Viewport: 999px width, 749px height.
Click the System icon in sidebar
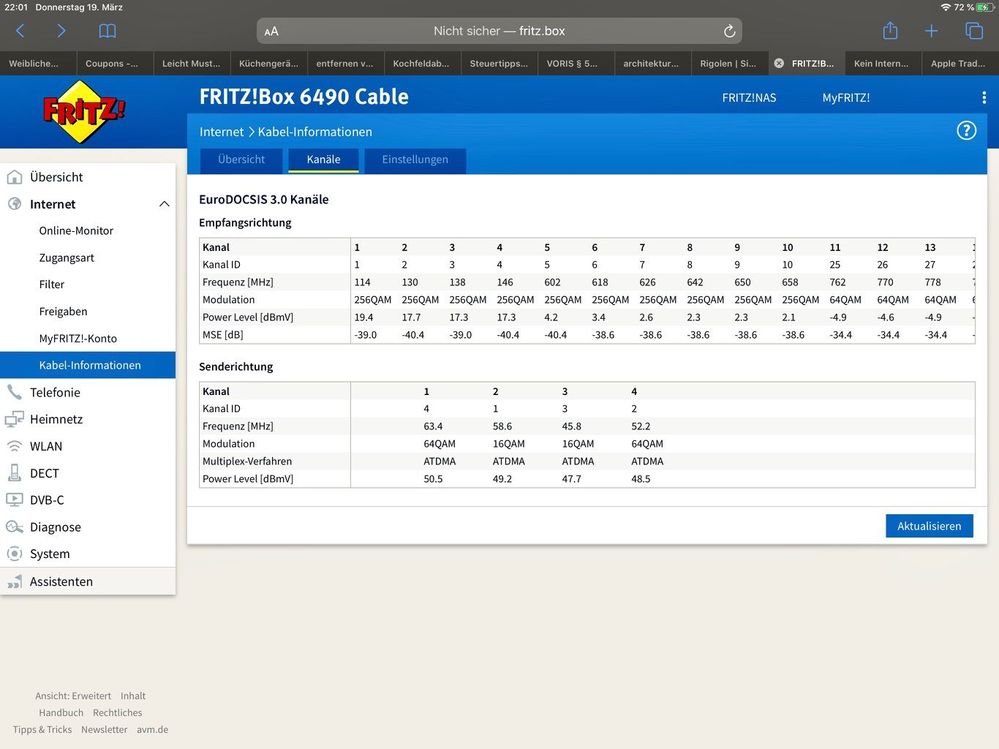pyautogui.click(x=14, y=553)
